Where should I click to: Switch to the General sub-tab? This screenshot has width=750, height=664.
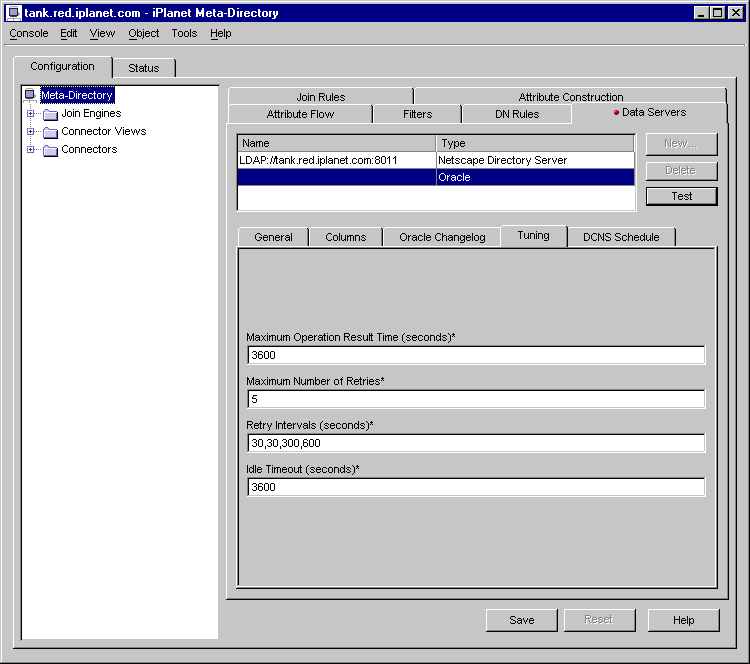pos(273,237)
